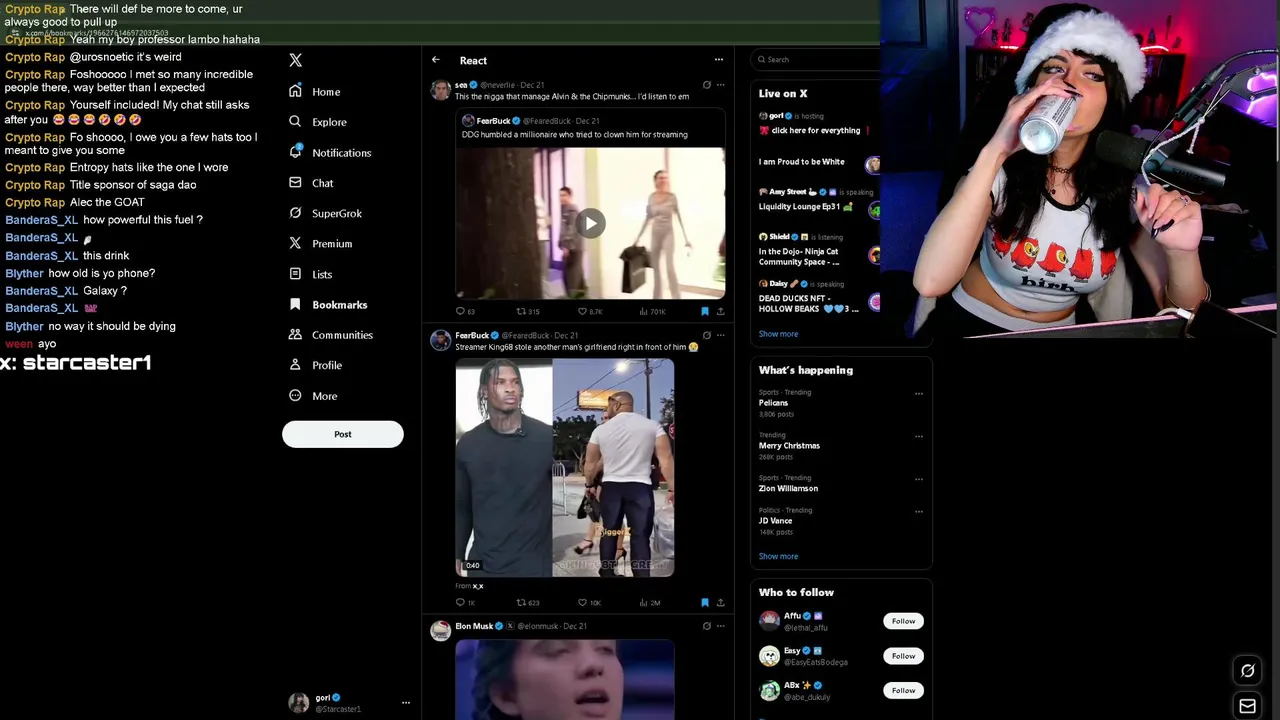
Task: Show more under Live on X
Action: pyautogui.click(x=778, y=334)
